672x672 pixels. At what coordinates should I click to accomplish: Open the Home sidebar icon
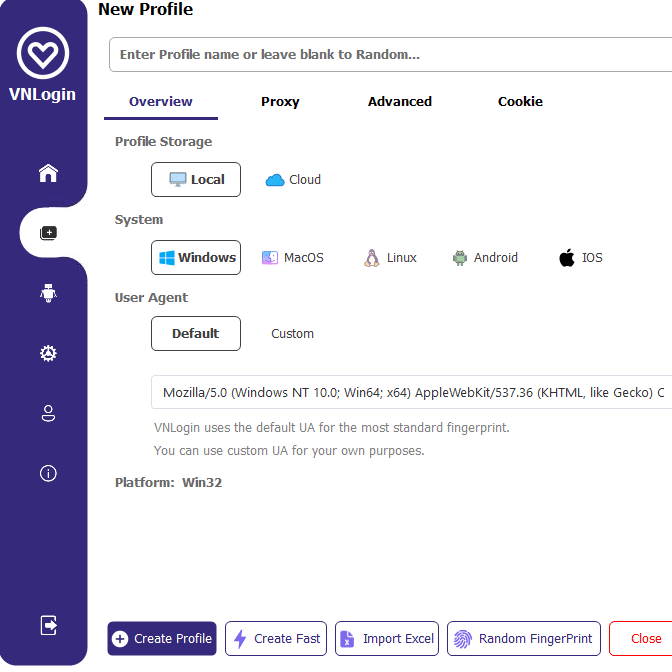[48, 173]
